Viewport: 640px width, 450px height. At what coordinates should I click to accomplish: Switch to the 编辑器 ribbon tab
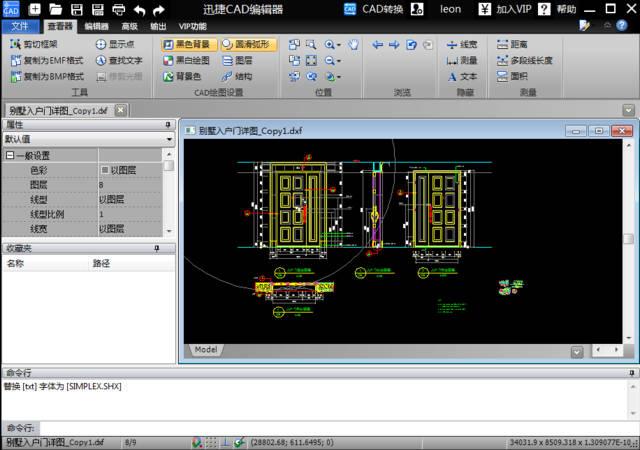[97, 26]
